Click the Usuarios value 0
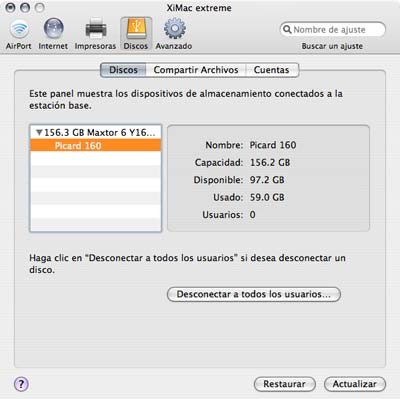This screenshot has width=400, height=399. point(252,215)
